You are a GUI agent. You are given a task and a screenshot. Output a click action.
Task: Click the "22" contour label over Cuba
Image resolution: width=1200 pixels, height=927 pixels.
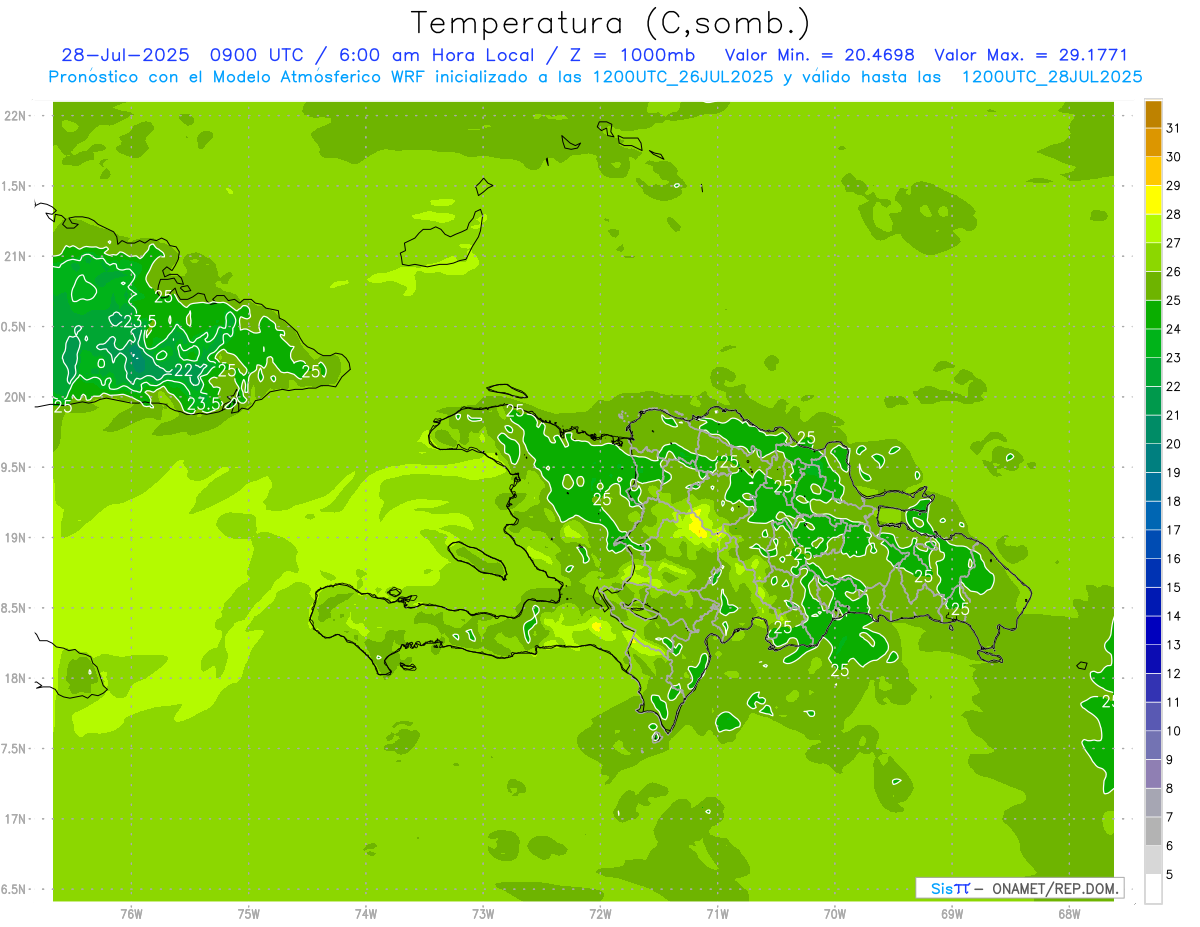183,371
